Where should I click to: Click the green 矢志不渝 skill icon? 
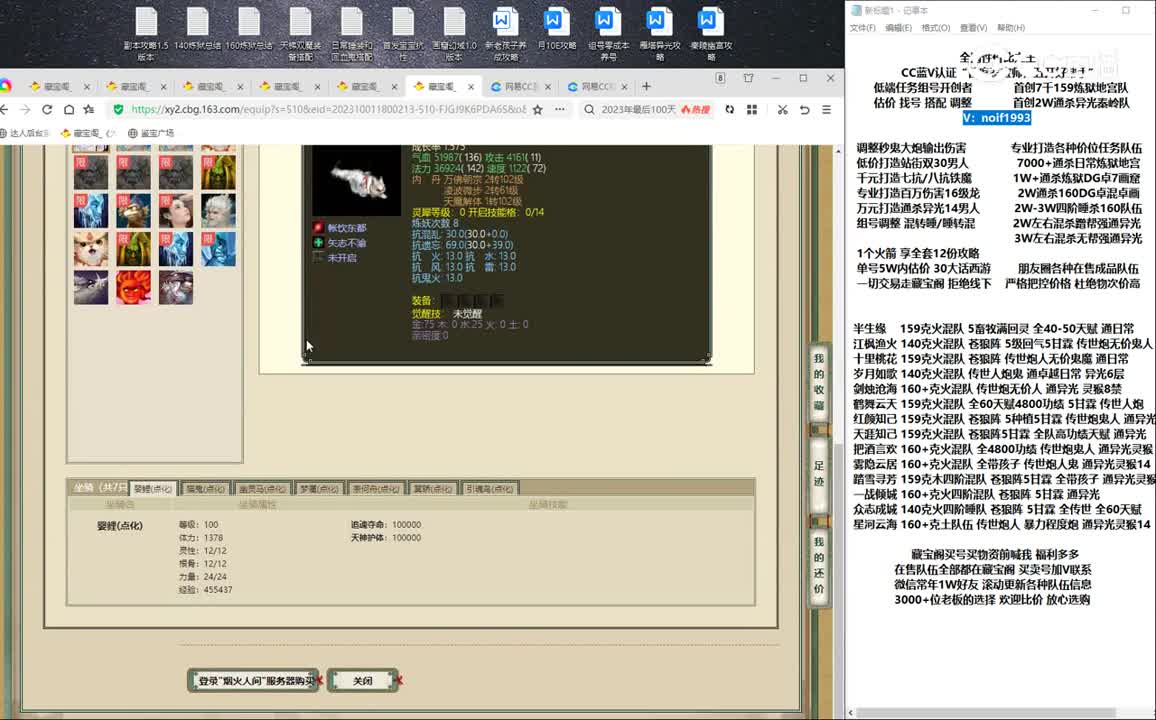318,242
